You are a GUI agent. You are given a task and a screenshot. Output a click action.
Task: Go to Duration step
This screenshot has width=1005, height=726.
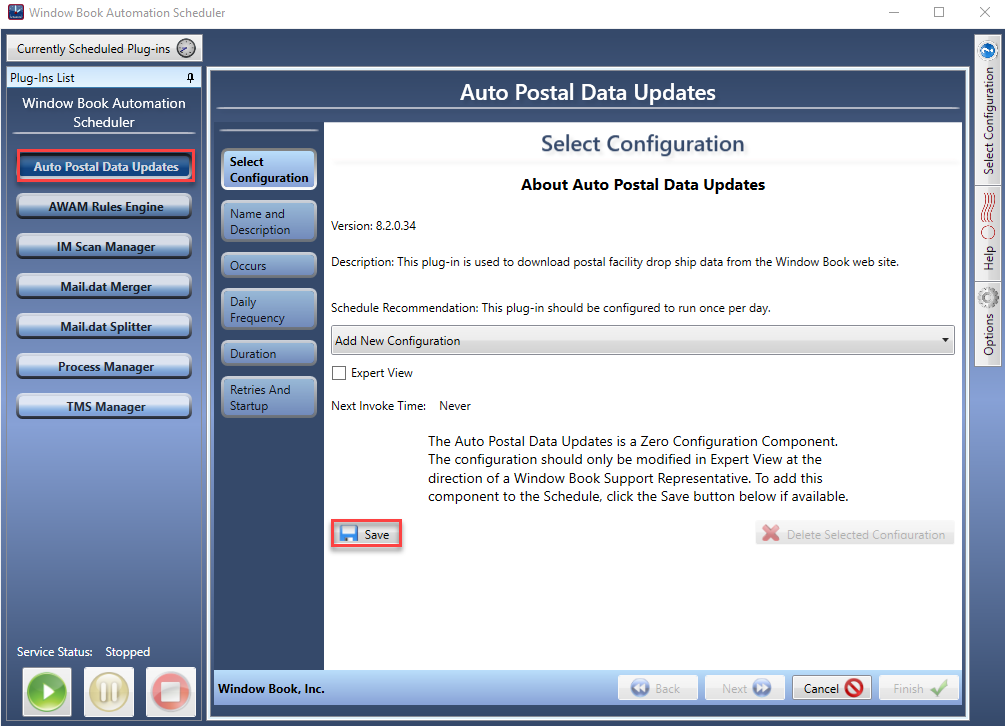point(269,354)
